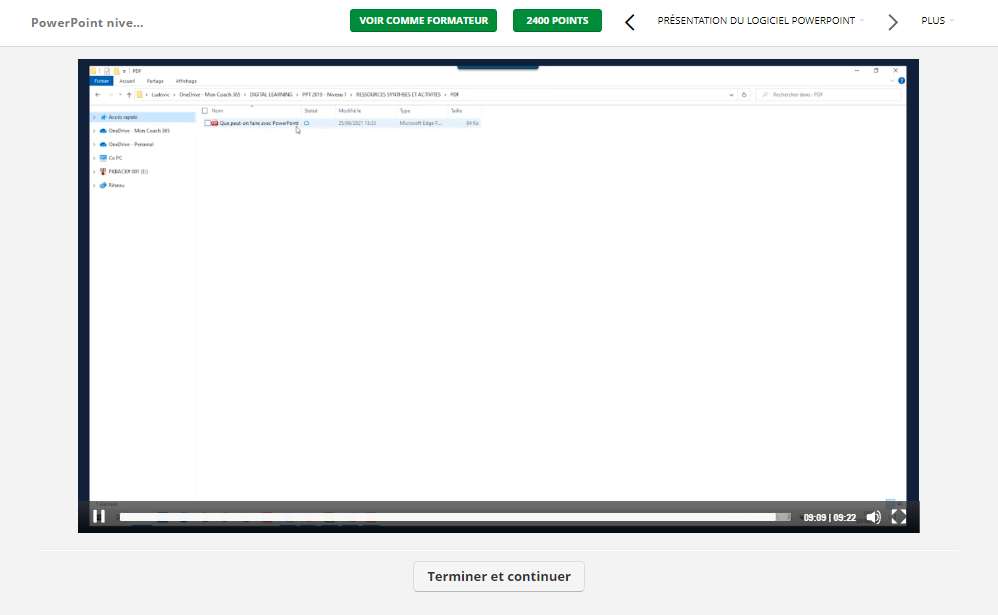998x615 pixels.
Task: Go up one folder level arrow
Action: [129, 94]
